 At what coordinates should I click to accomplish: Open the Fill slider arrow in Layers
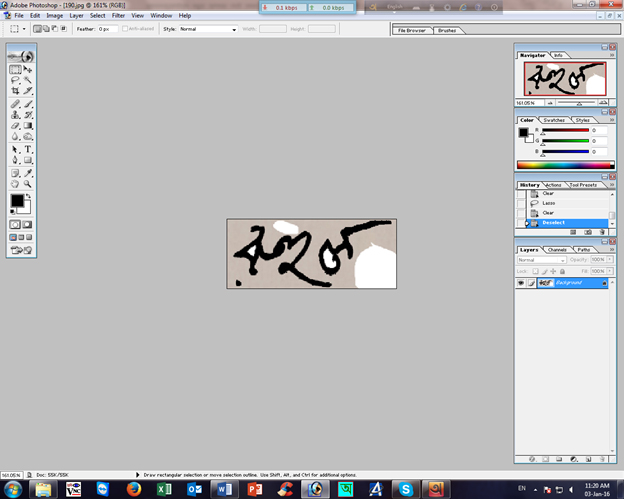(x=610, y=271)
